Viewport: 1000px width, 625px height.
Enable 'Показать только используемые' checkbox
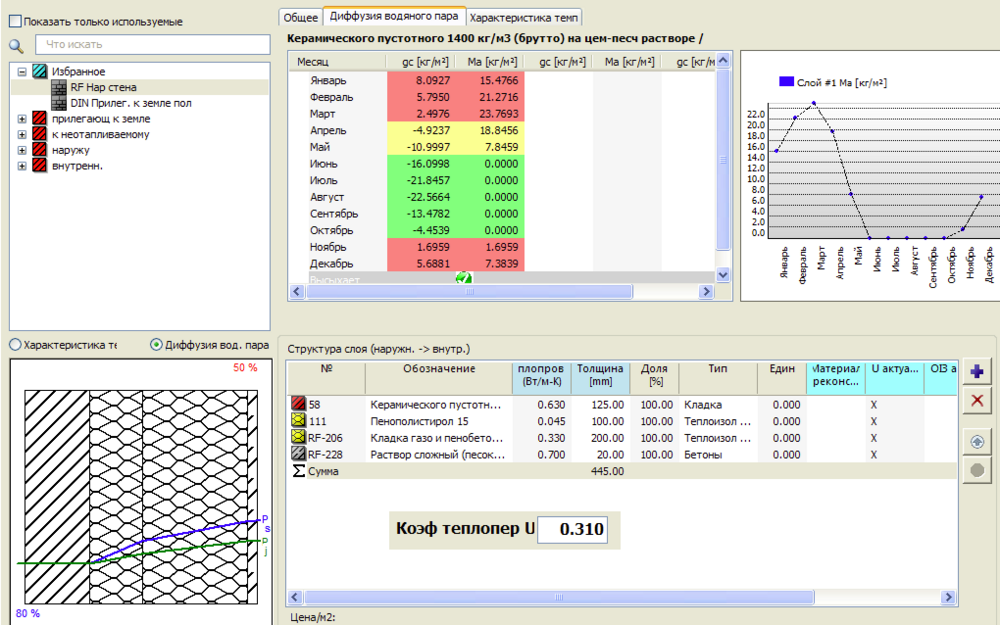pos(15,21)
